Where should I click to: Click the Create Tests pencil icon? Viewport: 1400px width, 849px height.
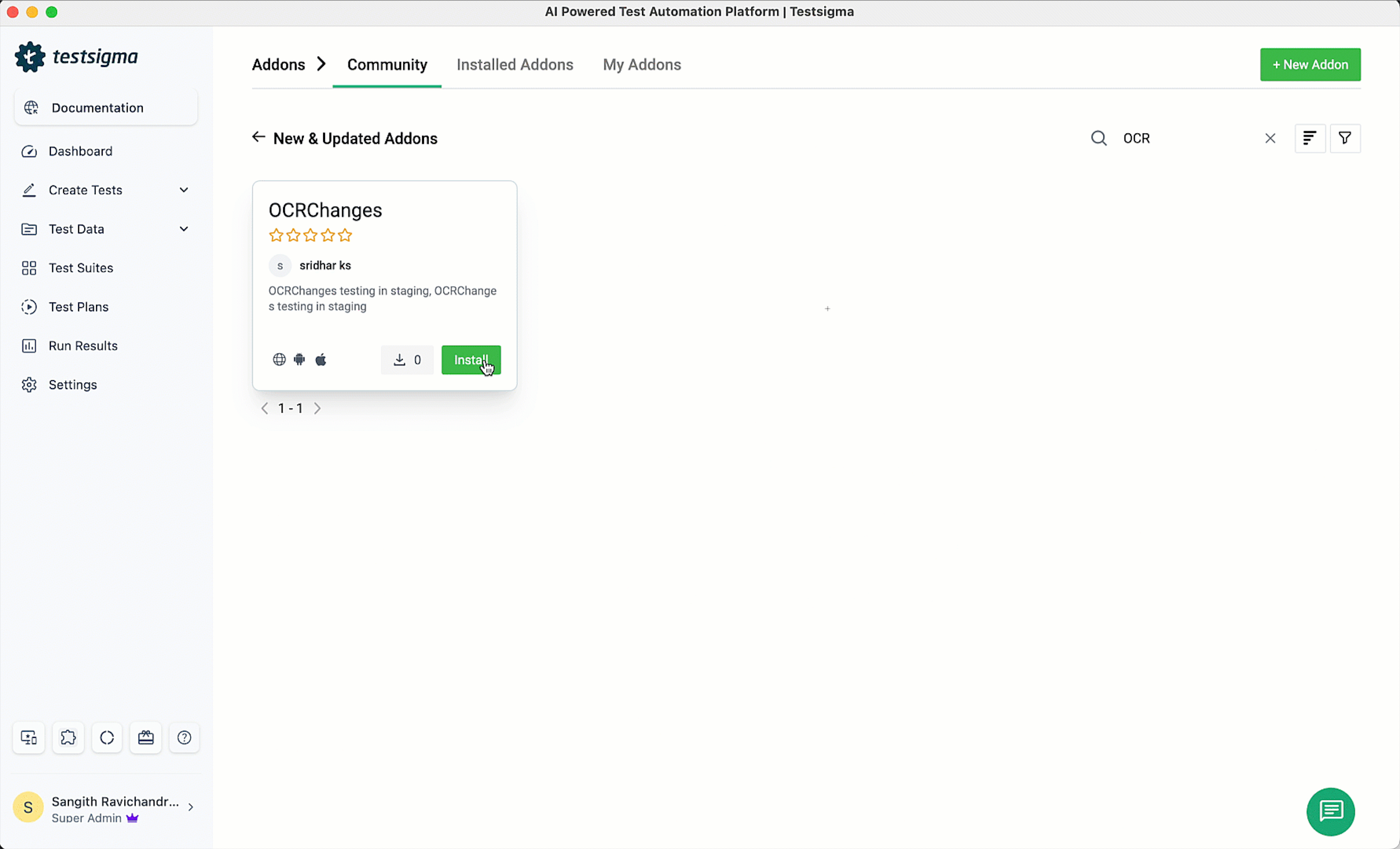click(29, 190)
